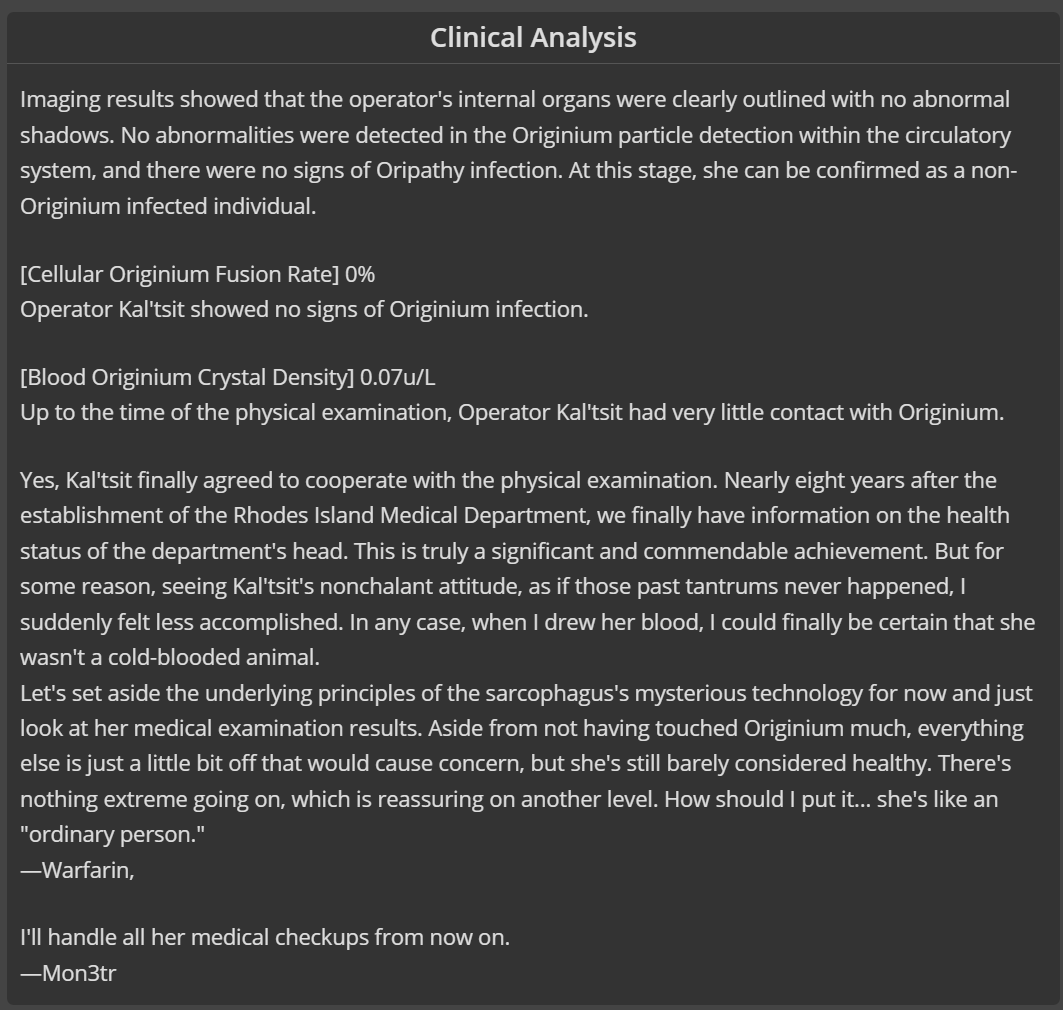The image size is (1063, 1010).
Task: Click the Clinical Analysis panel header
Action: click(533, 37)
